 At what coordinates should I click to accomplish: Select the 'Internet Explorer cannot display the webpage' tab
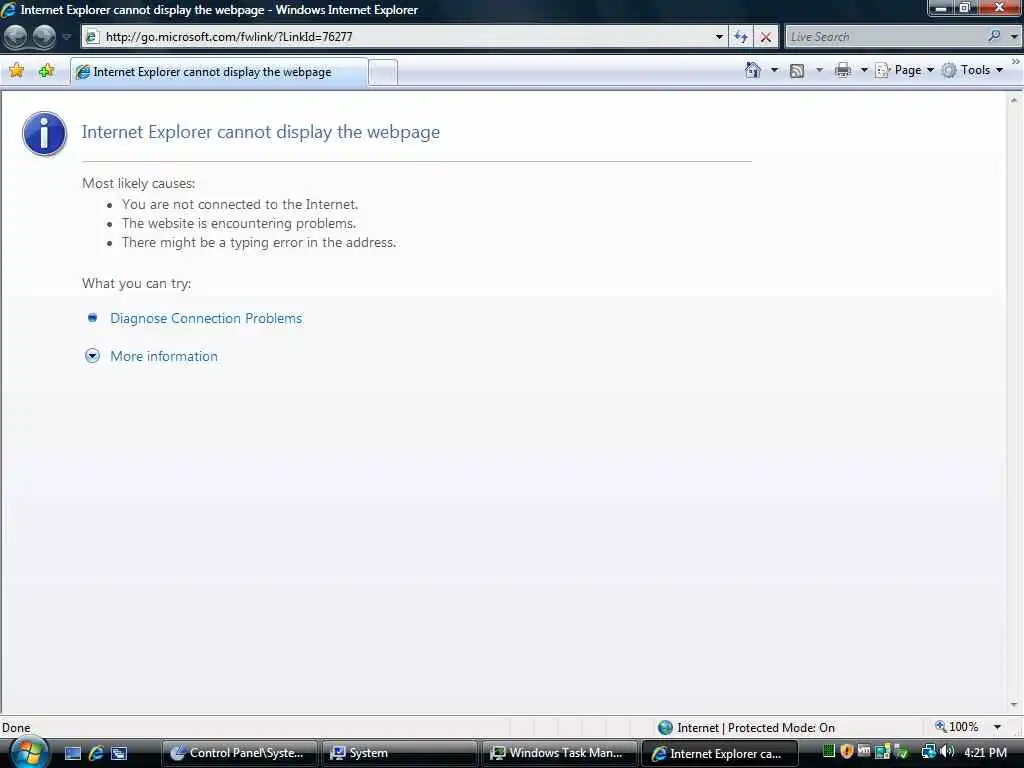click(219, 72)
